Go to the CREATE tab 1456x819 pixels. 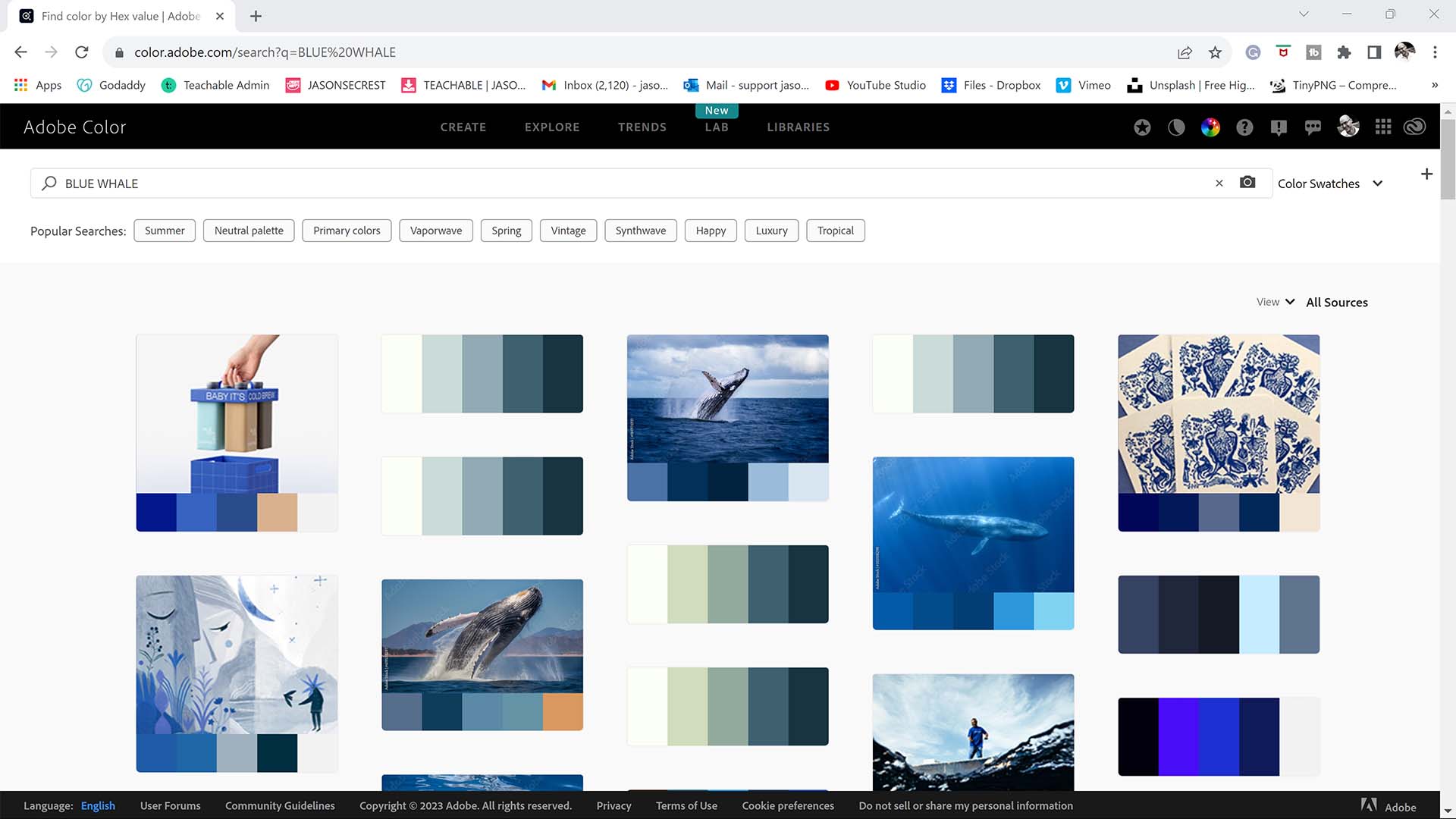pyautogui.click(x=463, y=127)
